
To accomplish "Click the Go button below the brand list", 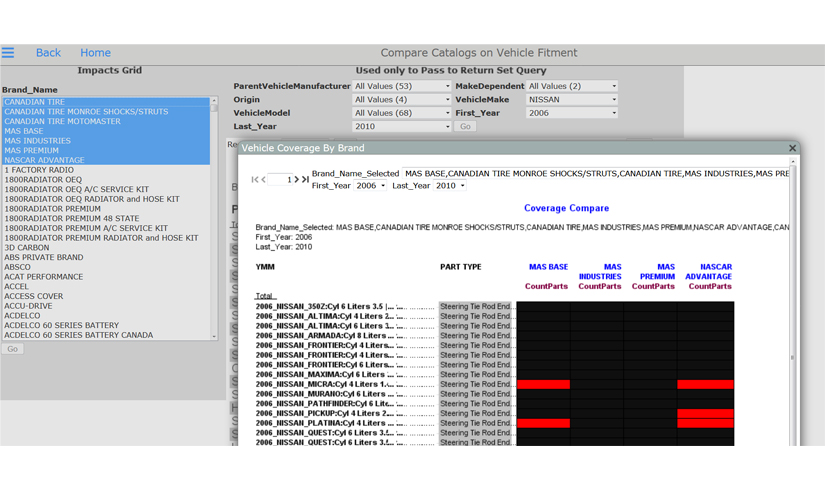I will coord(12,349).
